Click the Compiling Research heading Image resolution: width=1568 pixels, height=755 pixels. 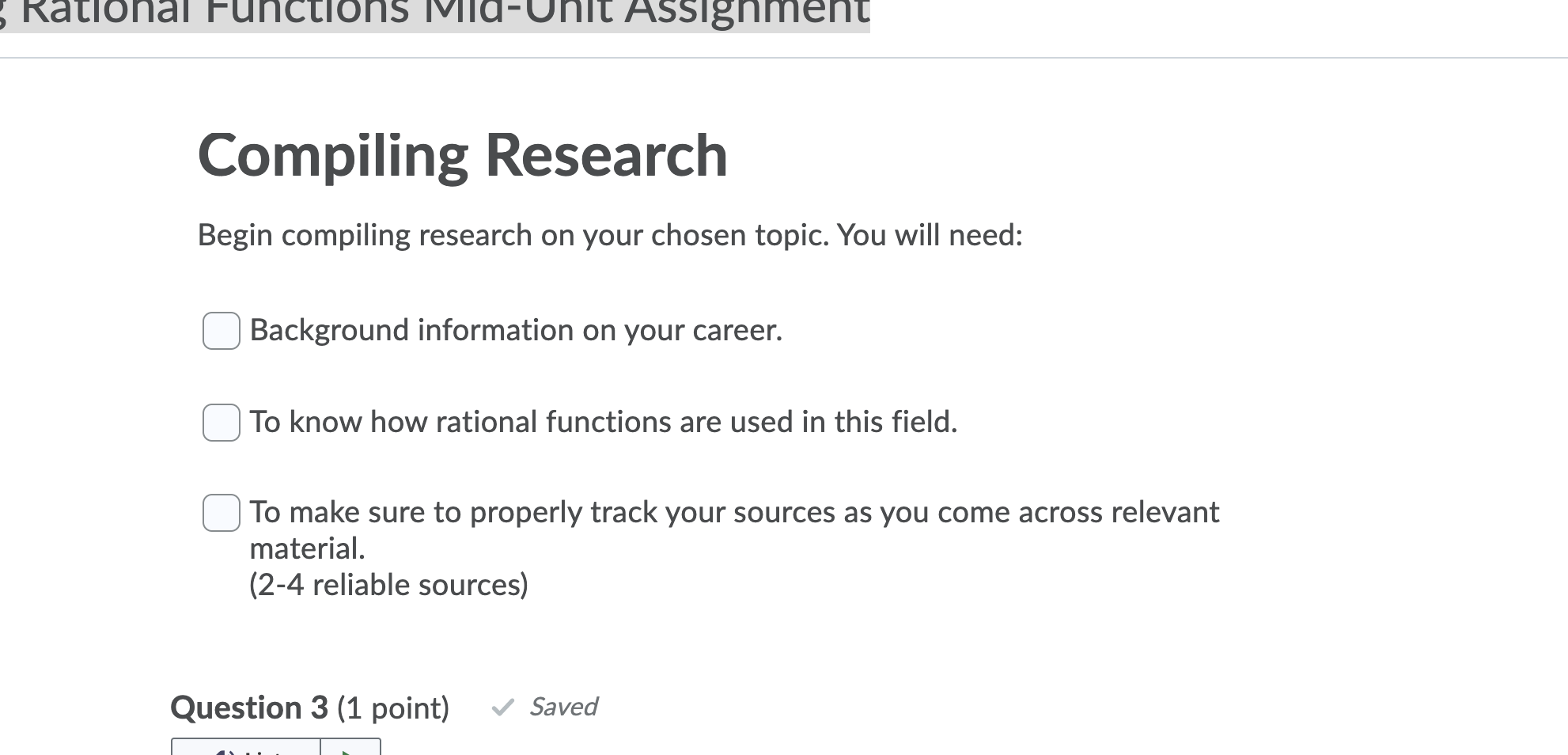(463, 155)
